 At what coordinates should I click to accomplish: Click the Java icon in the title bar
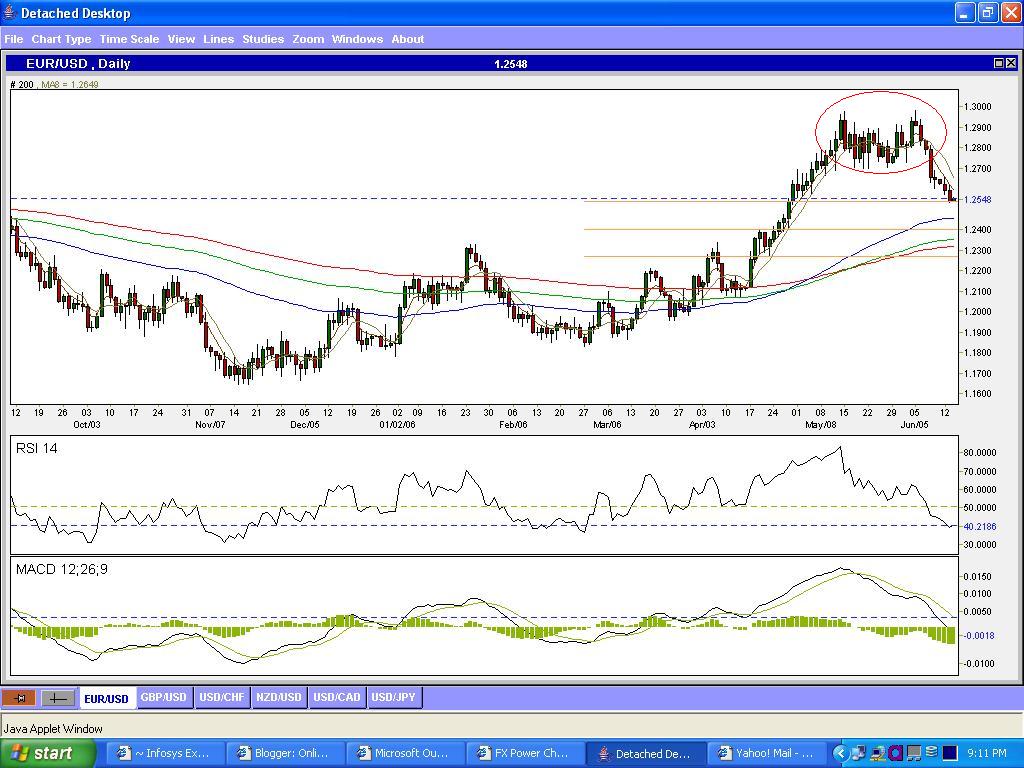[x=9, y=13]
